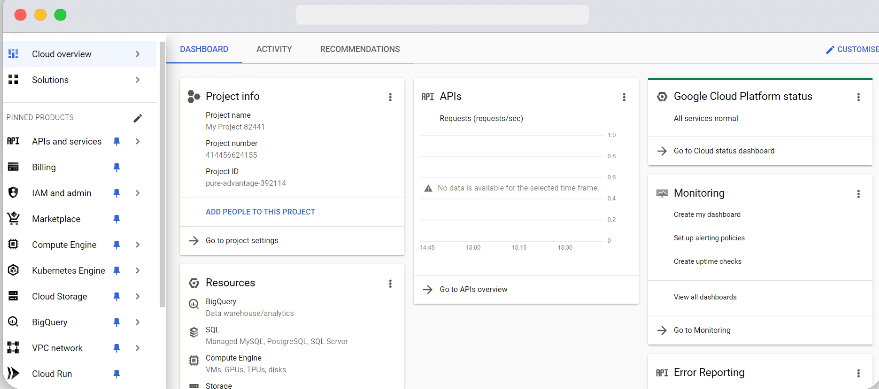
Task: Click the Cloud overview dashboard icon
Action: pos(13,54)
